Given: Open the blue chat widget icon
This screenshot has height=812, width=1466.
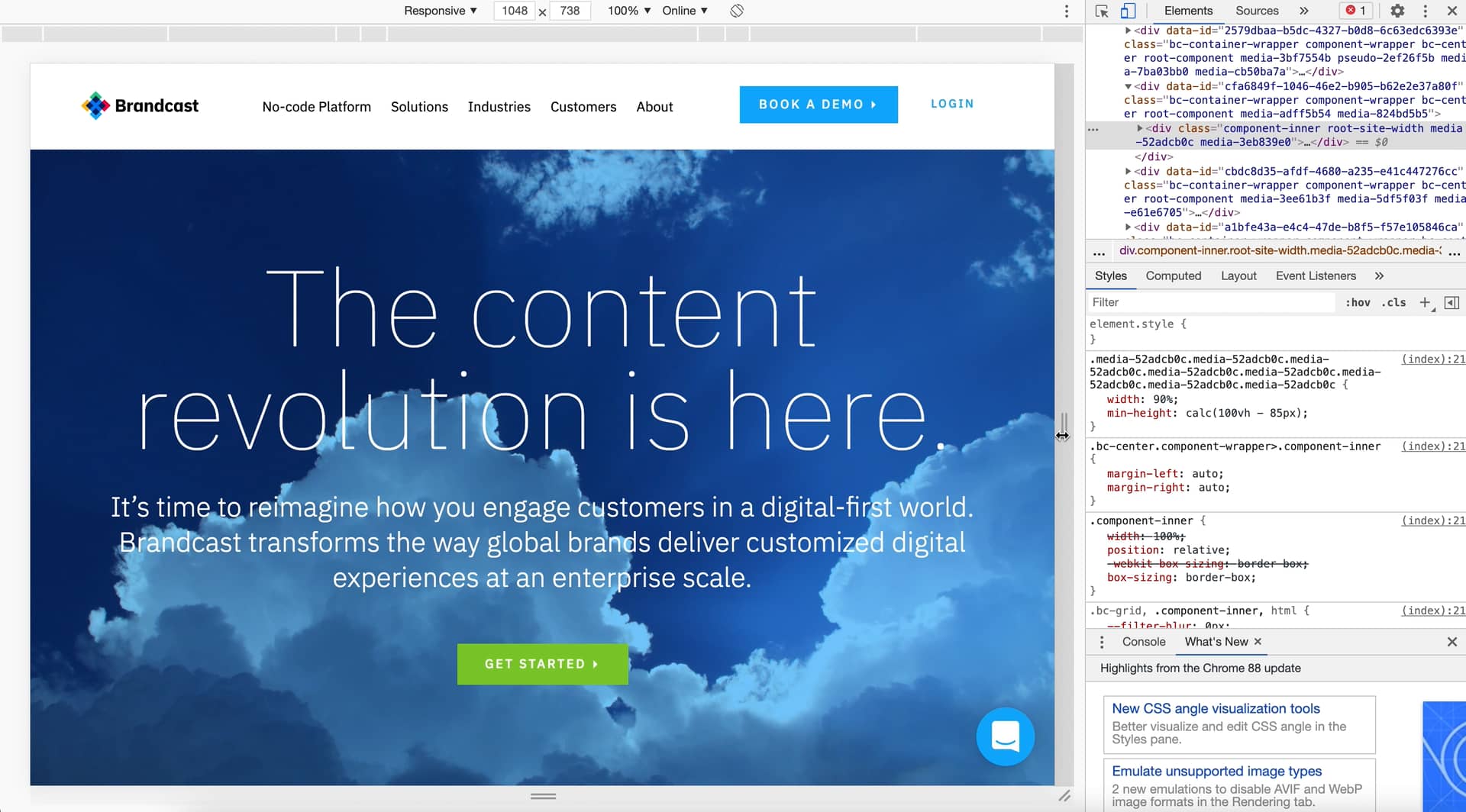Looking at the screenshot, I should coord(1006,737).
